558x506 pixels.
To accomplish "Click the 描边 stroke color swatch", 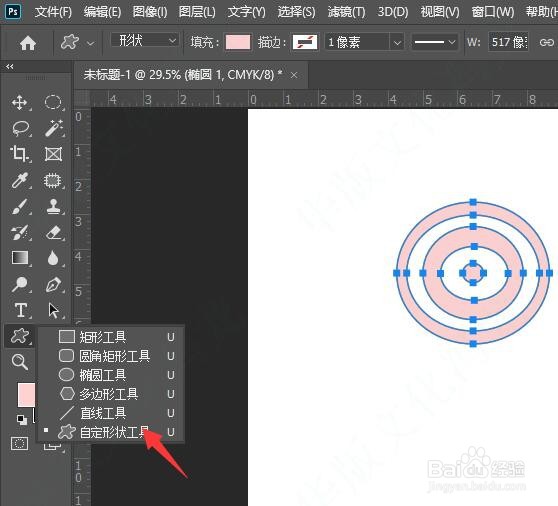I will click(305, 43).
